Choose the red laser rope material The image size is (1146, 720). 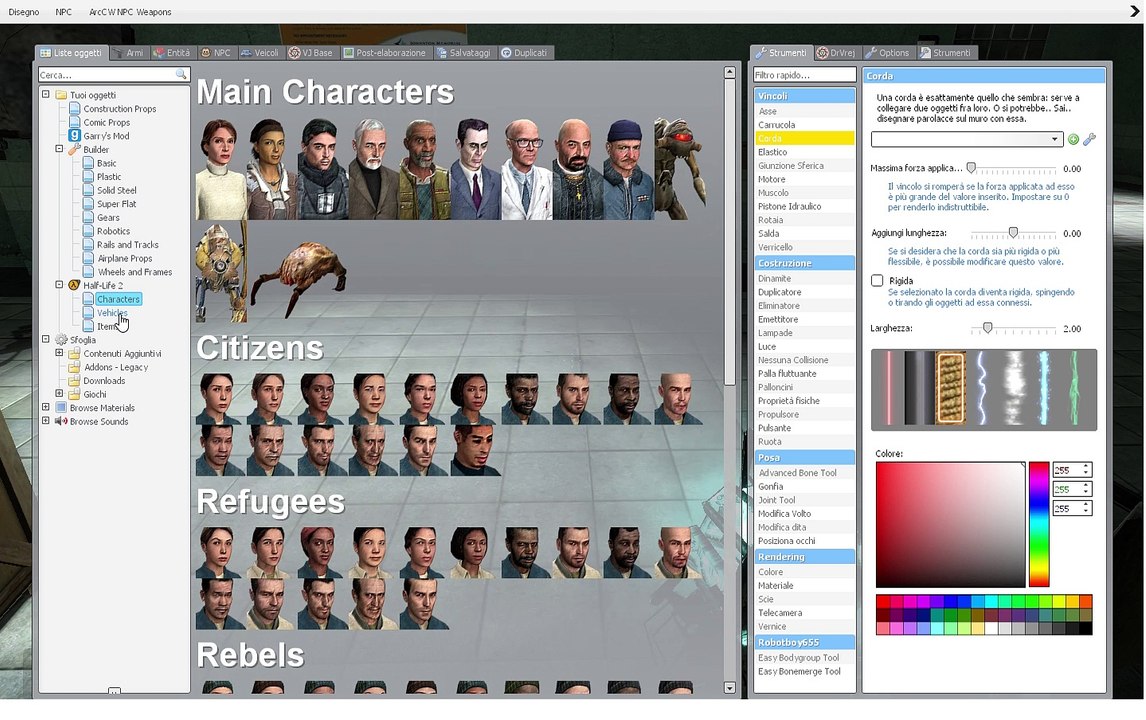click(x=889, y=389)
